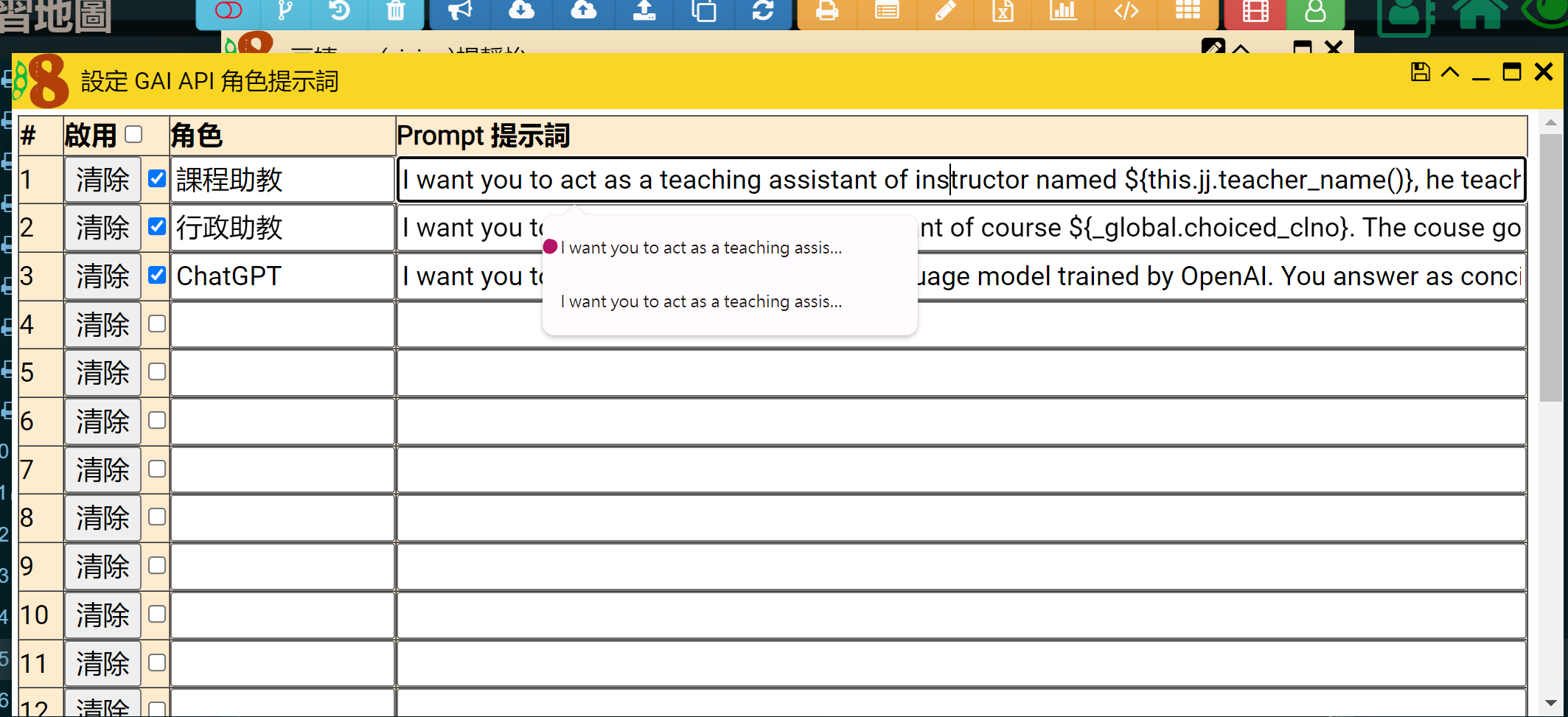
Task: Click the green home icon
Action: click(1480, 13)
